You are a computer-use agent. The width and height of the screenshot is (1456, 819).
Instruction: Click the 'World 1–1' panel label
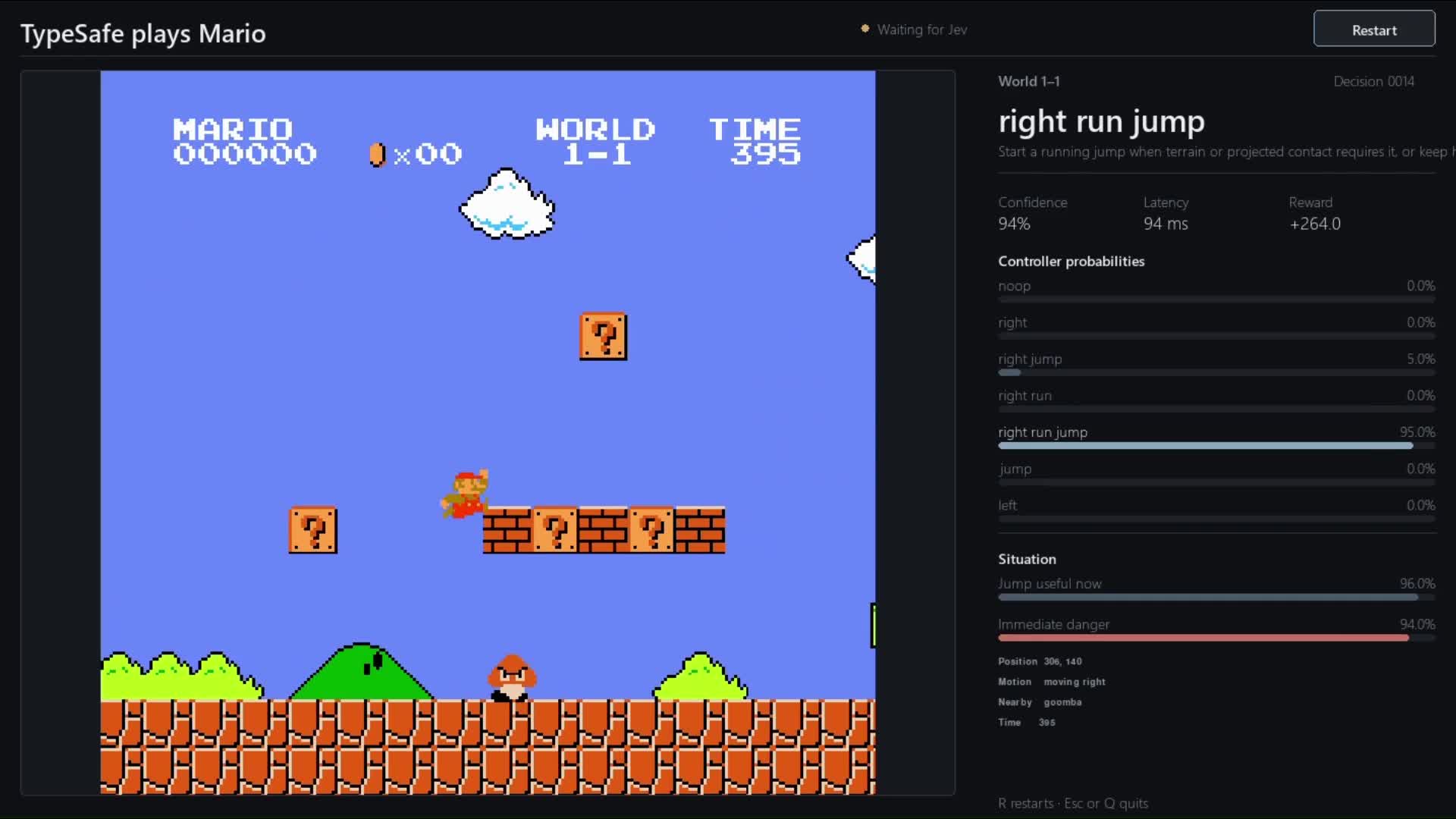(1029, 81)
